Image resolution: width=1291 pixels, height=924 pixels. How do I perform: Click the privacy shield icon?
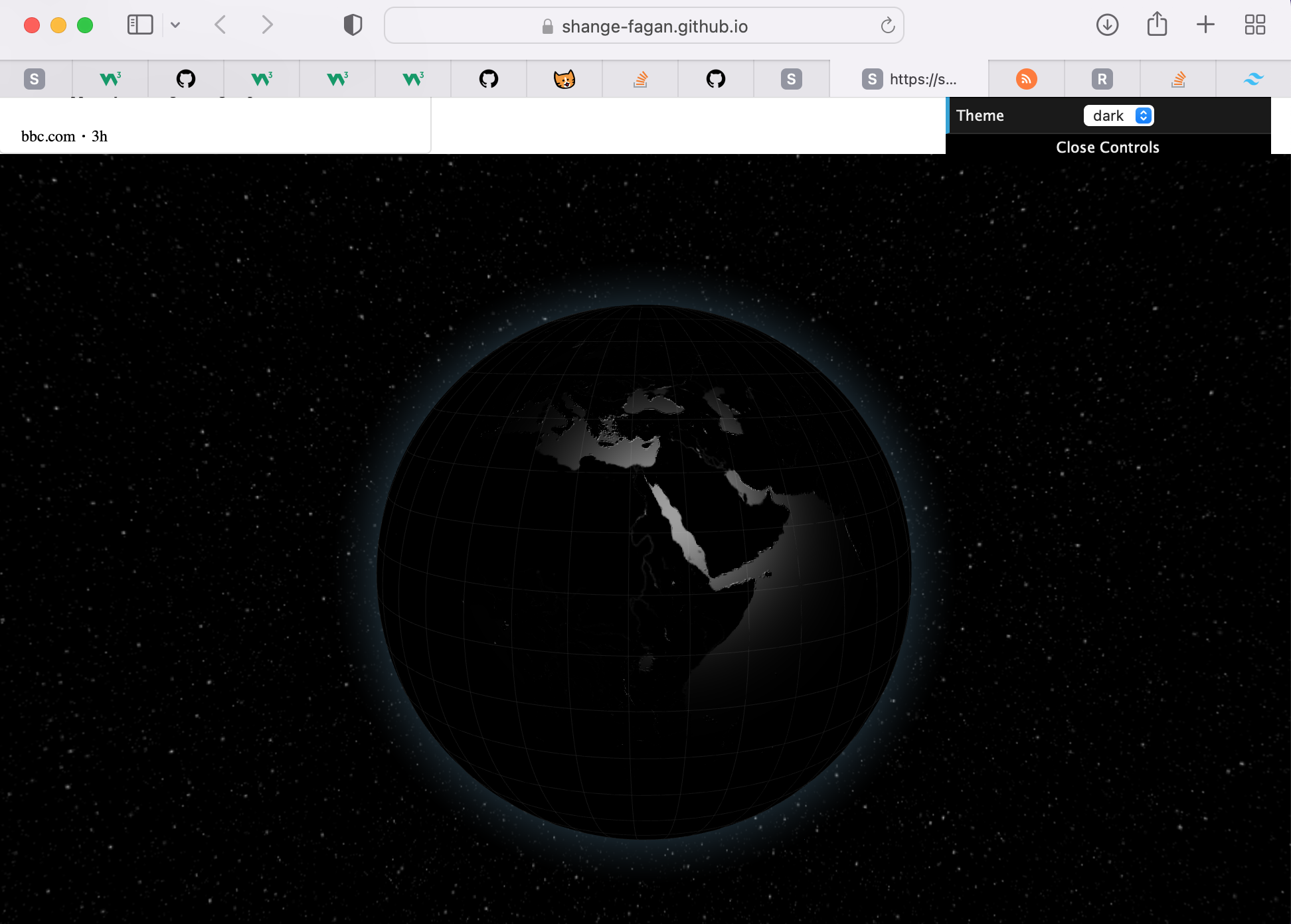coord(353,25)
